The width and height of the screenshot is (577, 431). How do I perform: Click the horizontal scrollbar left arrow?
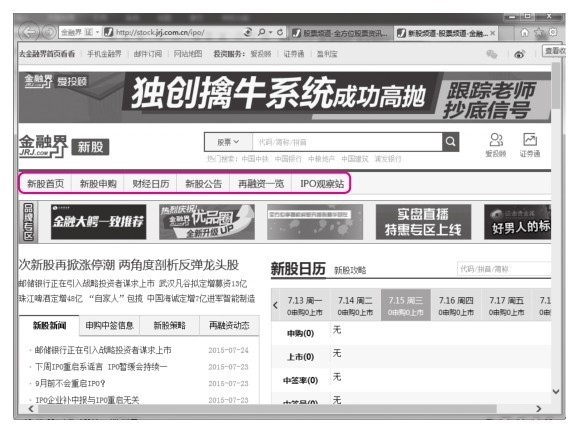coord(31,409)
